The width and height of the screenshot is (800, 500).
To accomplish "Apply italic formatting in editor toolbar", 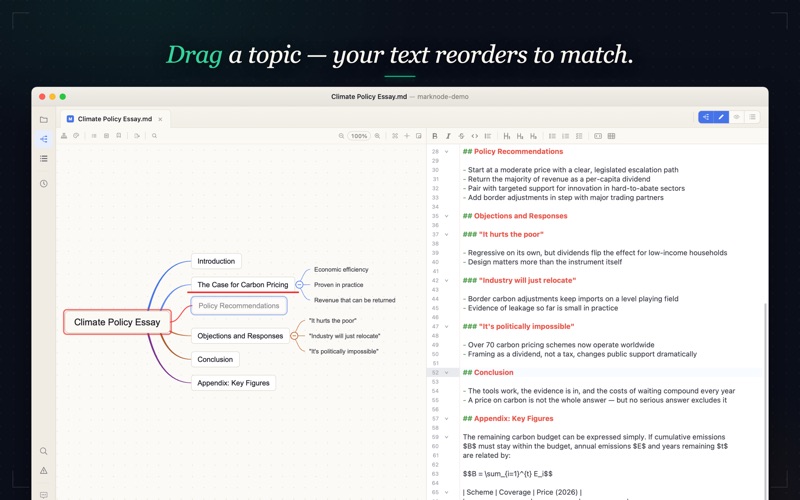I will click(x=448, y=136).
